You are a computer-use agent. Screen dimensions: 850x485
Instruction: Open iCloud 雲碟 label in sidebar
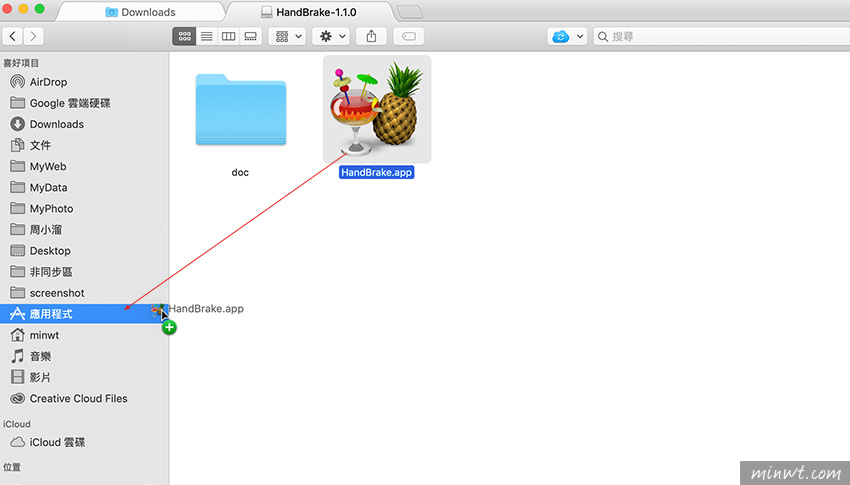pyautogui.click(x=57, y=443)
